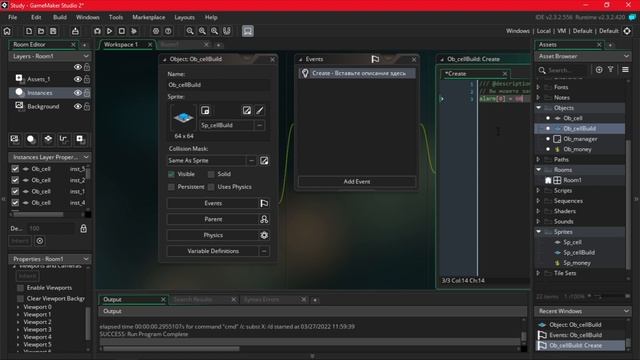Open the Layouts menu
Viewport: 640px width, 360px height.
pyautogui.click(x=184, y=17)
